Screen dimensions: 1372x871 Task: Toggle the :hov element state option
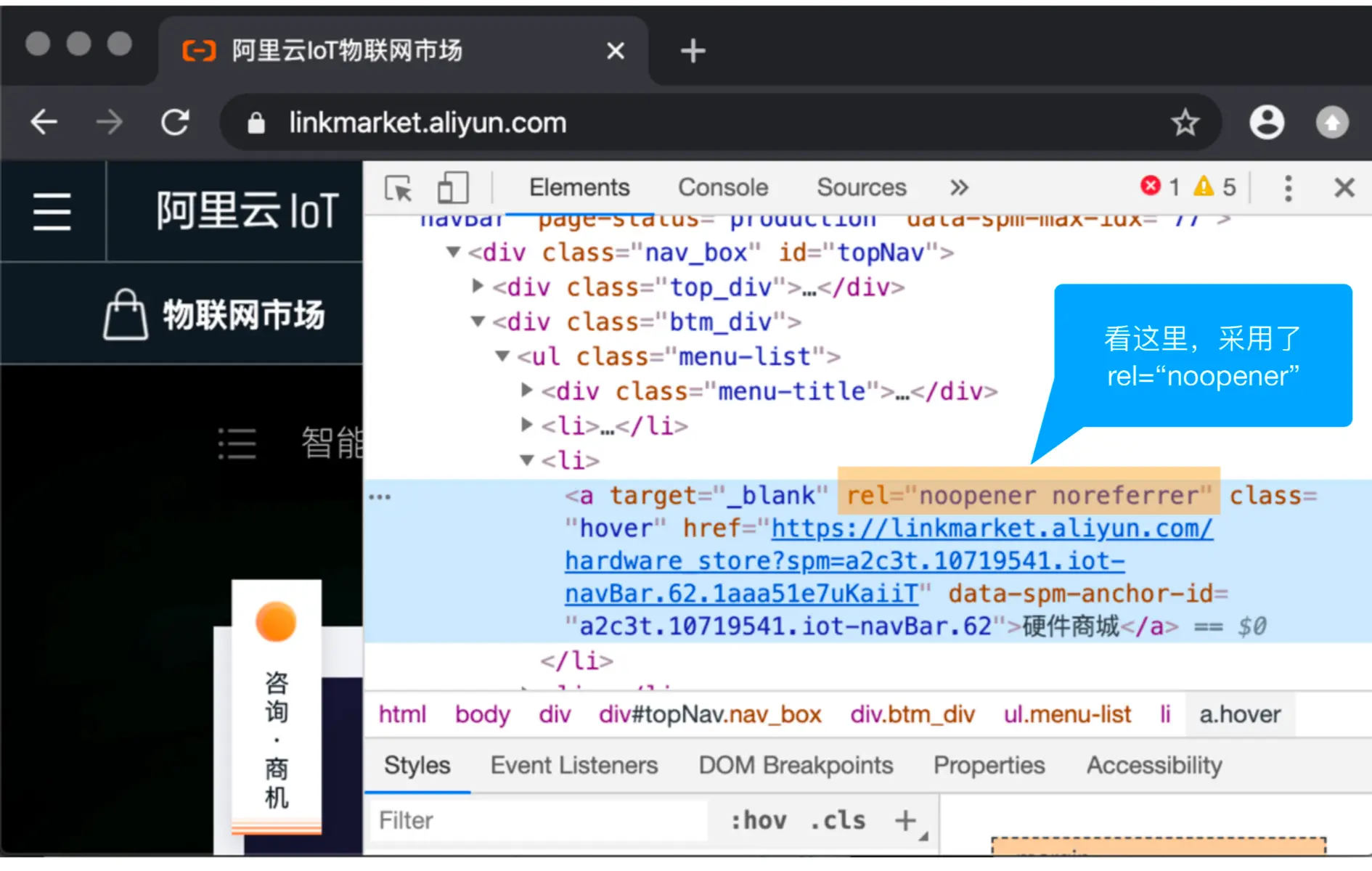point(758,820)
